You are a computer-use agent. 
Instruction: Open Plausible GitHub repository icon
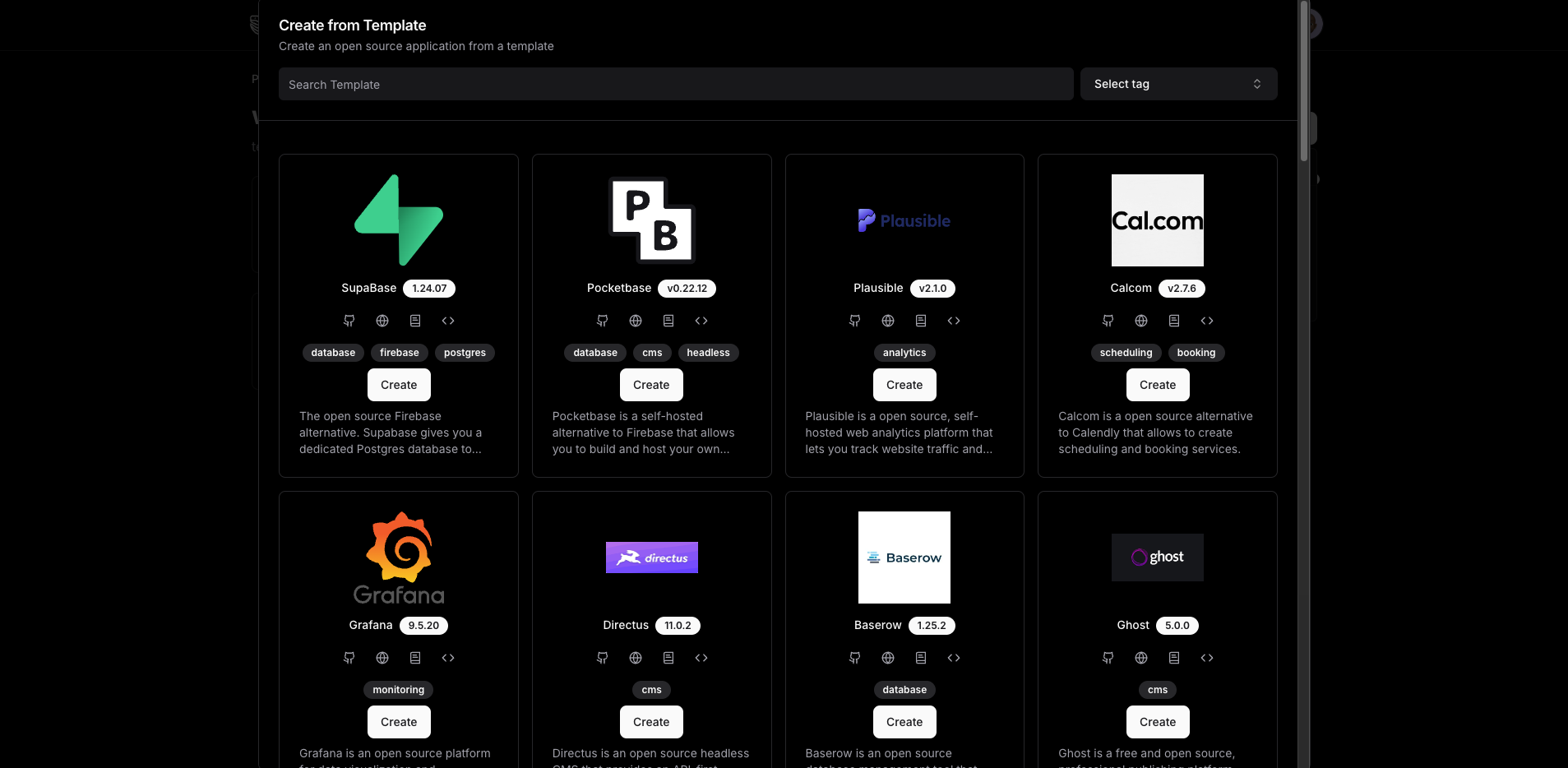click(855, 321)
